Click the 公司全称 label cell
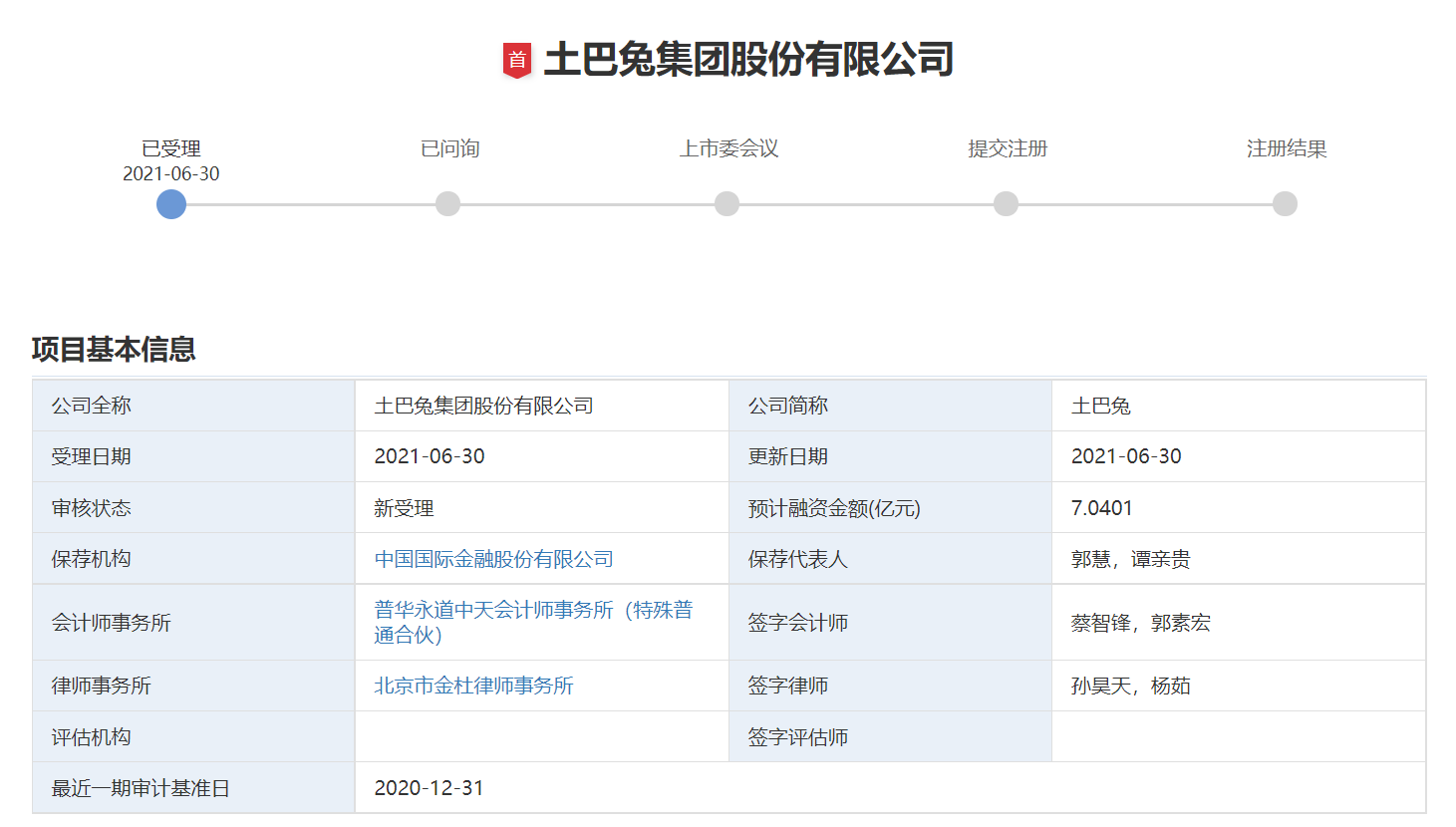Screen dimensions: 1456x827 [193, 406]
